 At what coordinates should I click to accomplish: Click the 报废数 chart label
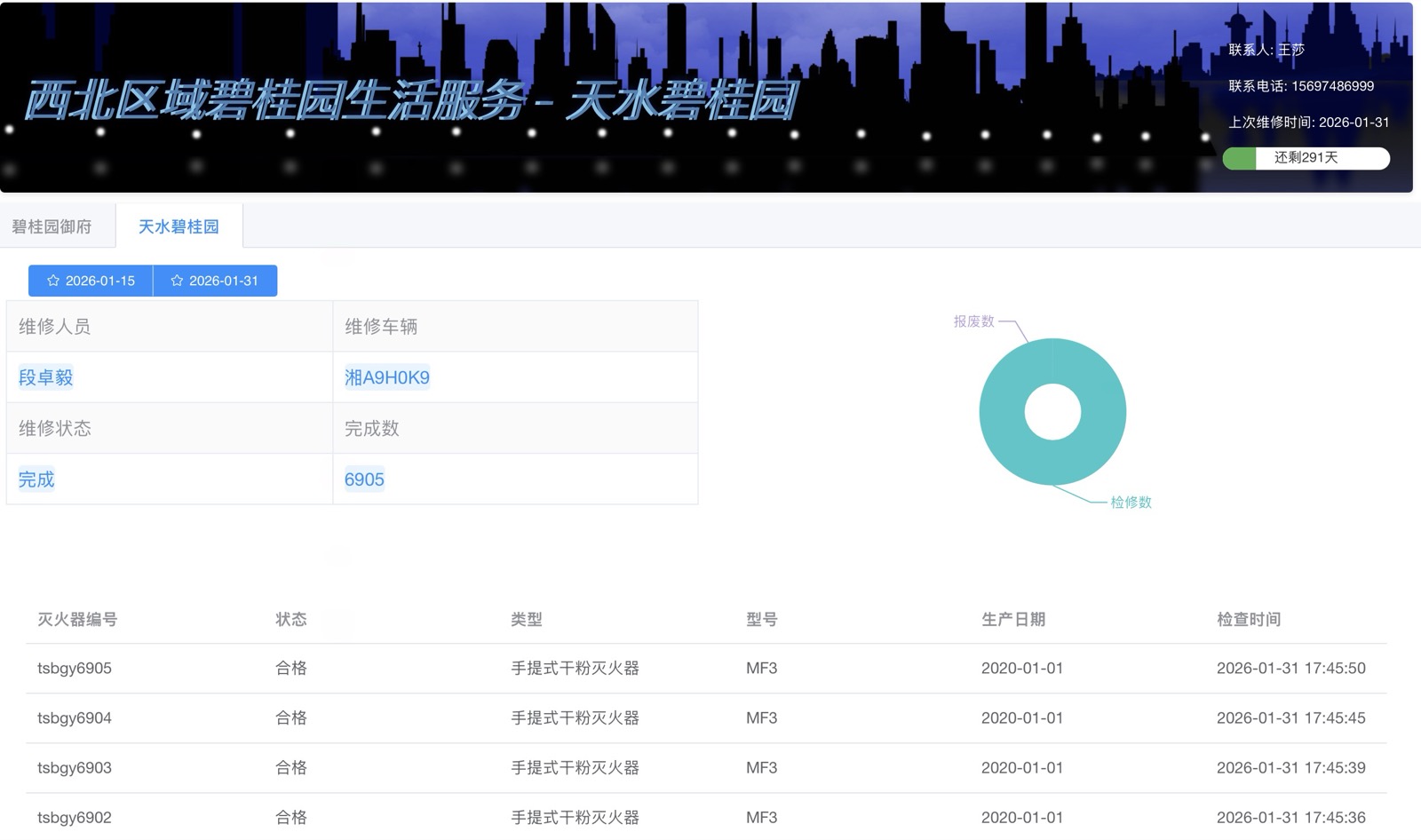(x=973, y=321)
